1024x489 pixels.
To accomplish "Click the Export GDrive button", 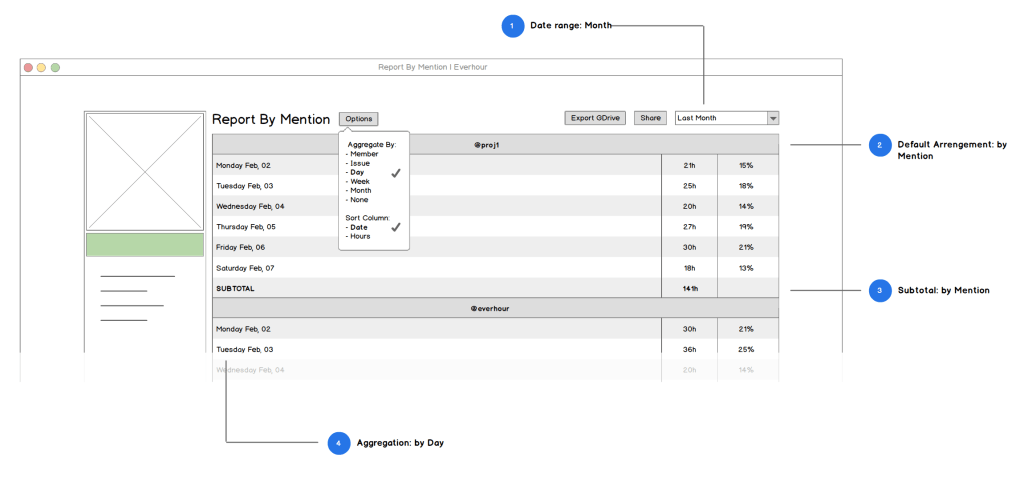I will click(595, 118).
